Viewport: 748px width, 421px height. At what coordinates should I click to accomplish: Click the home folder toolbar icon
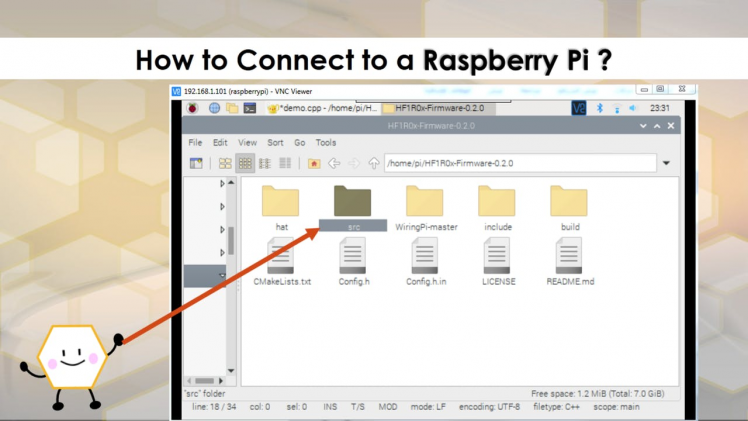314,164
